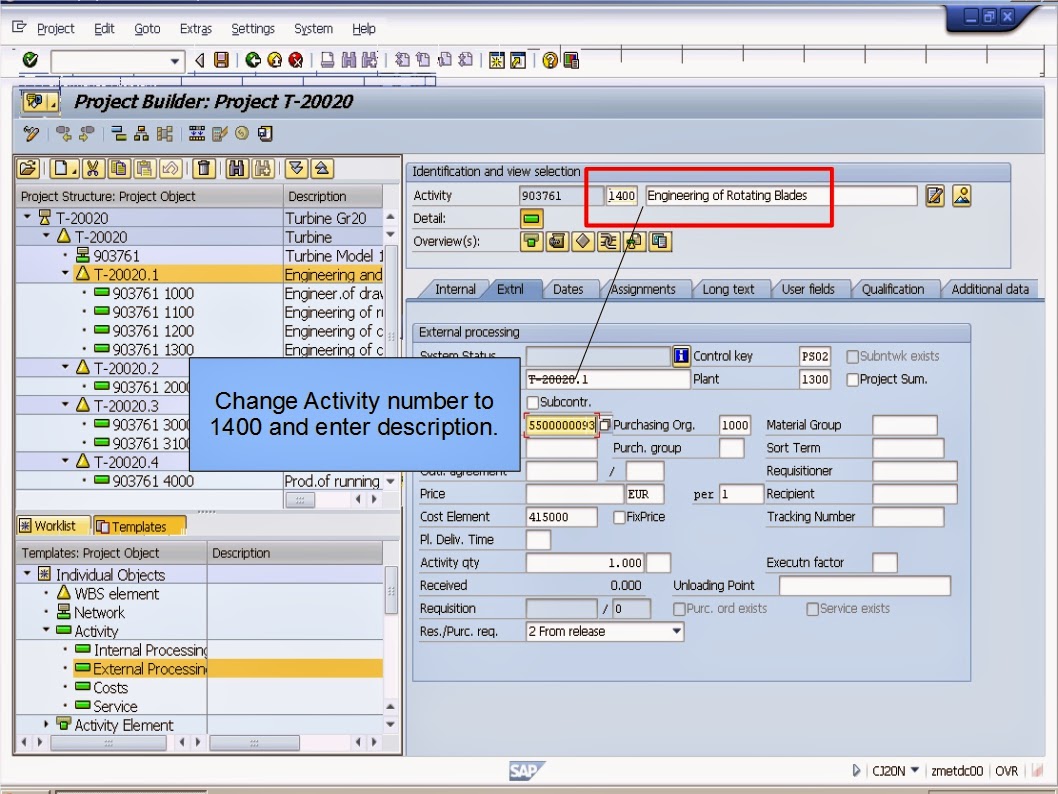Image resolution: width=1058 pixels, height=794 pixels.
Task: Click the person icon at the right of the Activity row
Action: [x=962, y=196]
